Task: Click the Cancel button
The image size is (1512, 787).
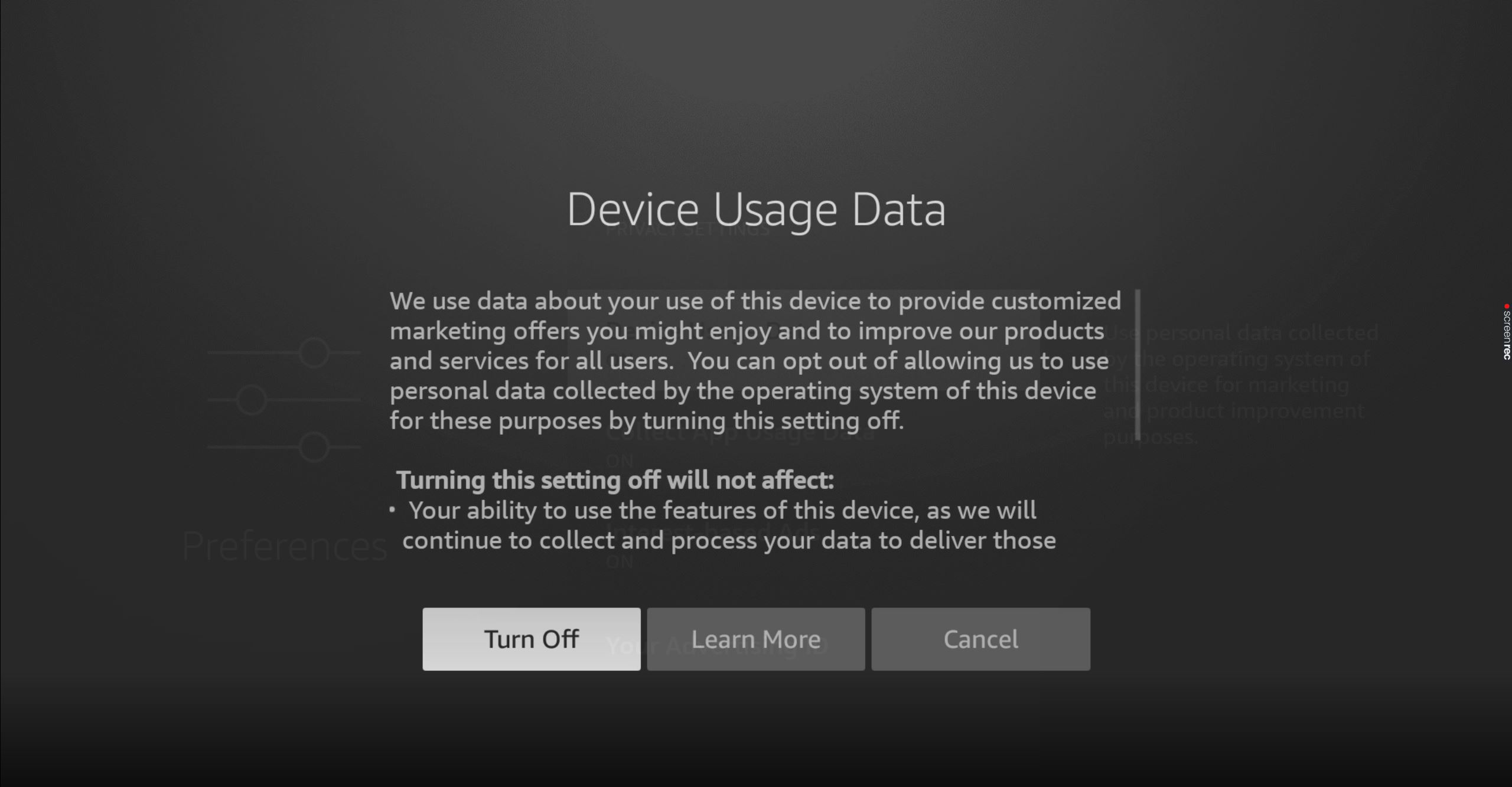Action: pyautogui.click(x=981, y=639)
